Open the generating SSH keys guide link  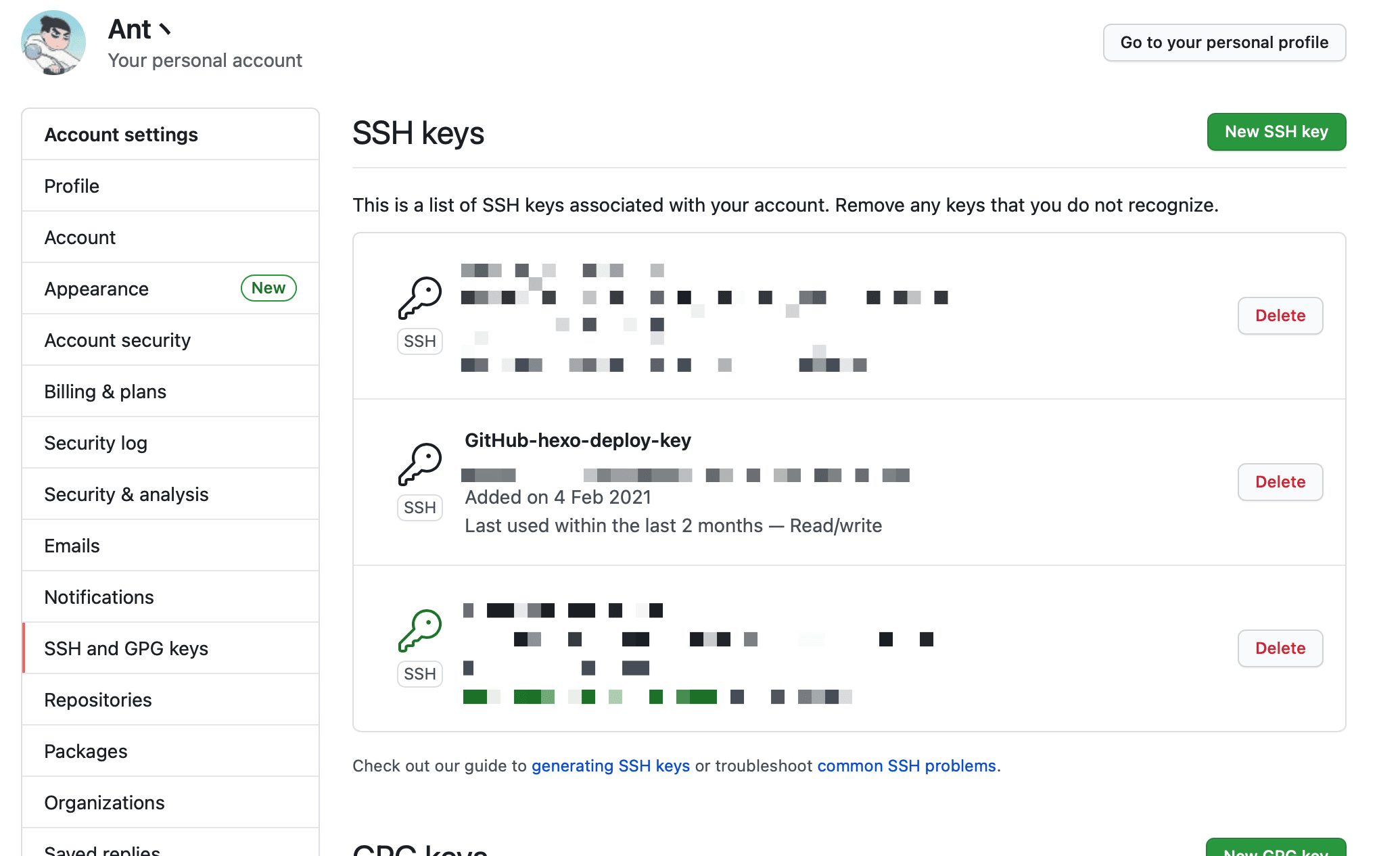coord(611,766)
